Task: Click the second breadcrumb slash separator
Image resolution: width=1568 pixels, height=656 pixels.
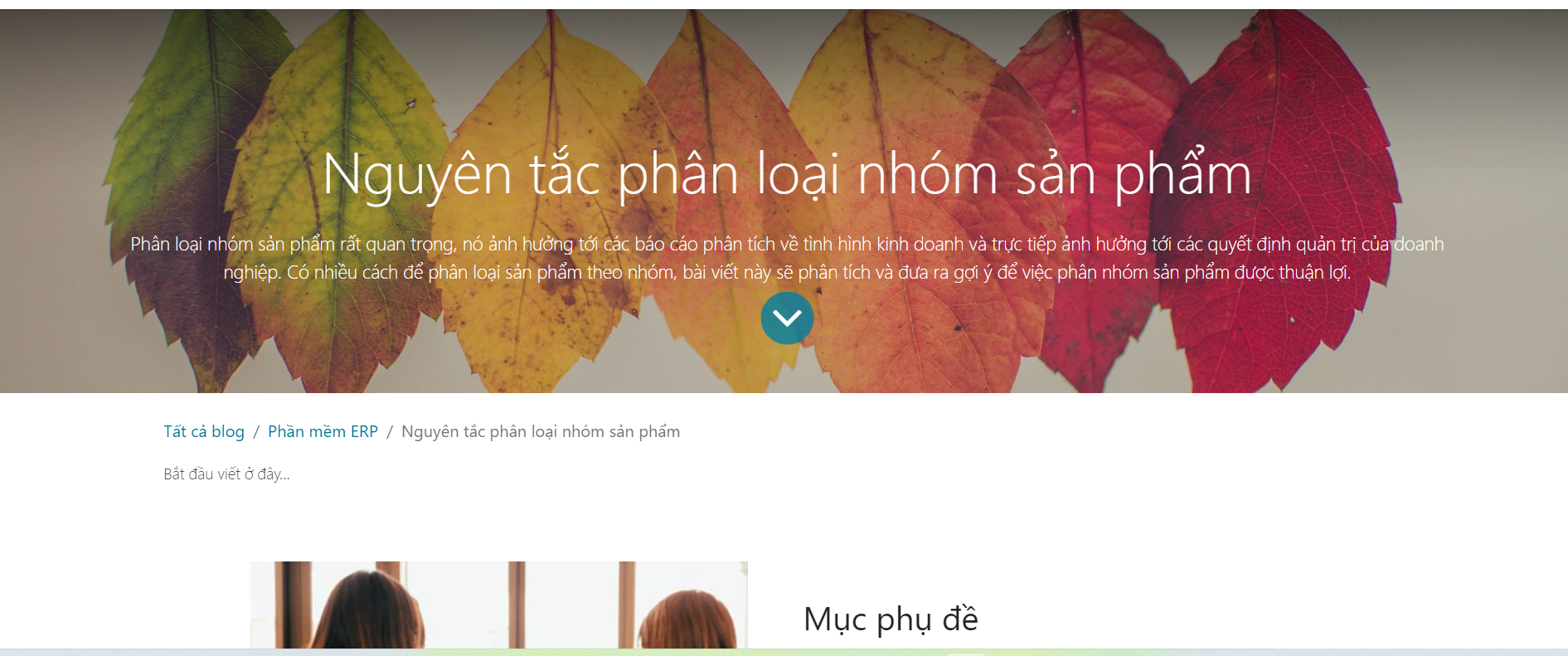Action: point(390,432)
